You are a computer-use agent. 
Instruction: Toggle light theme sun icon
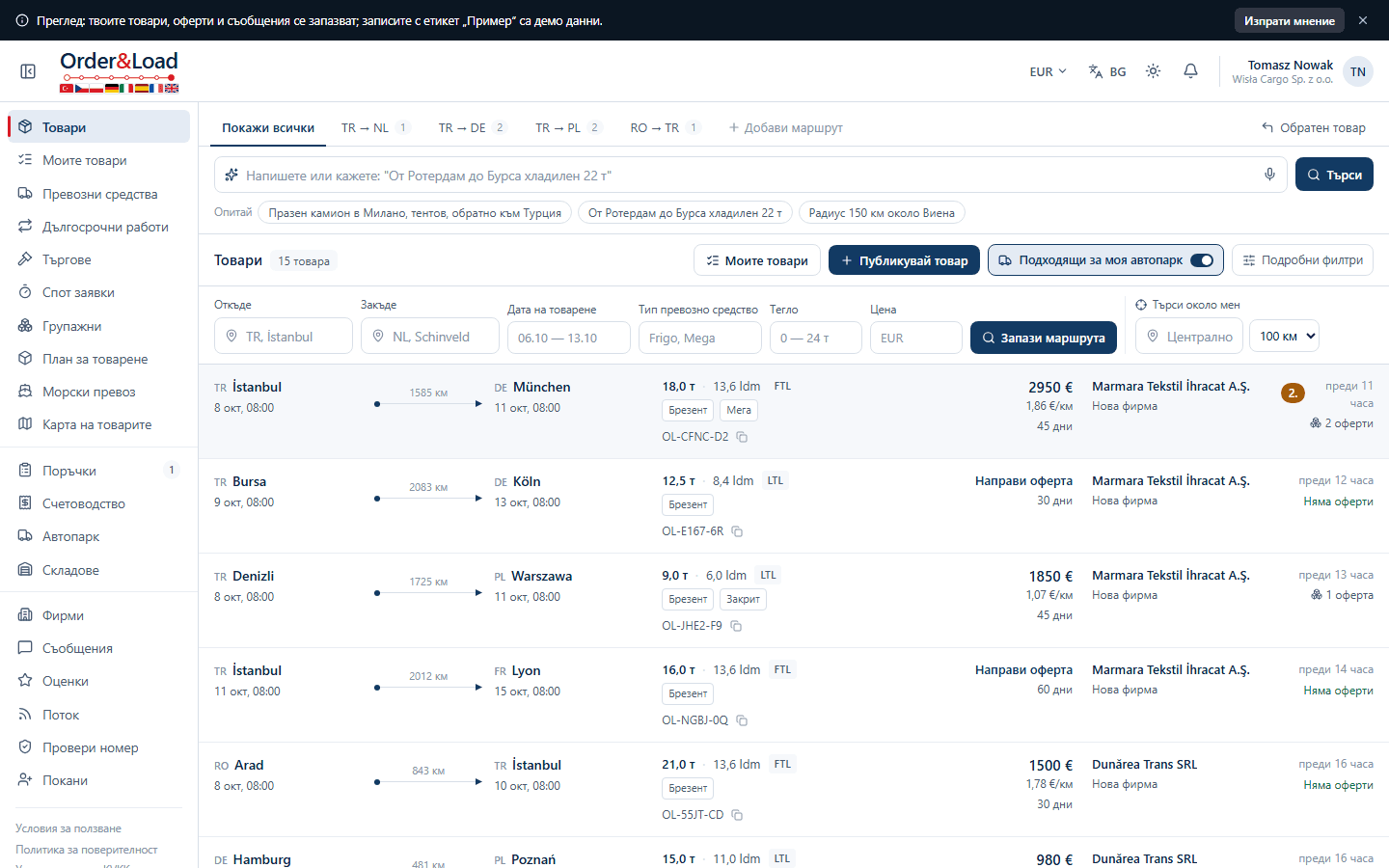1153,71
